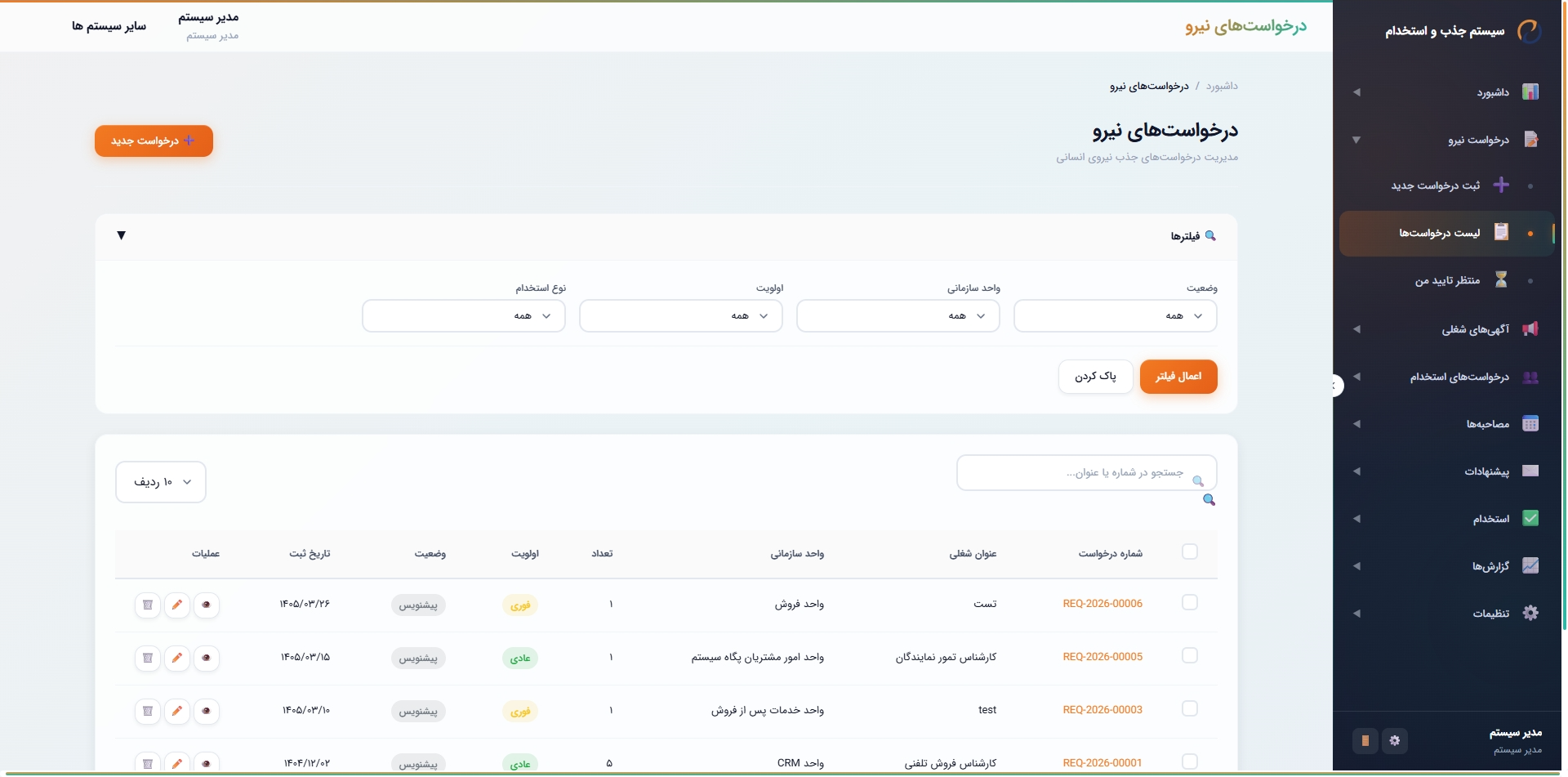Expand the مصاحبه‌ها sidebar menu
Image resolution: width=1568 pixels, height=777 pixels.
(1445, 424)
